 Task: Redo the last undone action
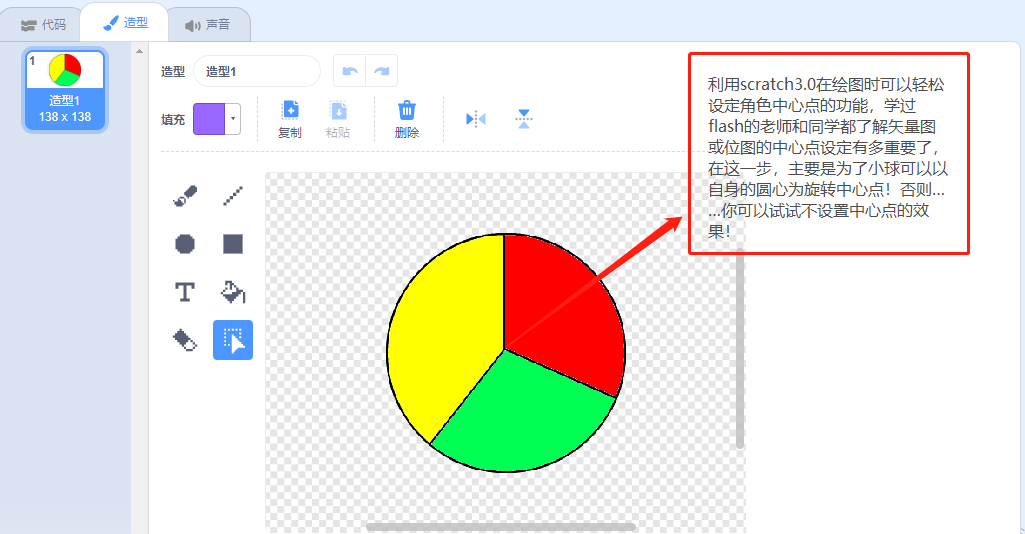click(x=382, y=71)
